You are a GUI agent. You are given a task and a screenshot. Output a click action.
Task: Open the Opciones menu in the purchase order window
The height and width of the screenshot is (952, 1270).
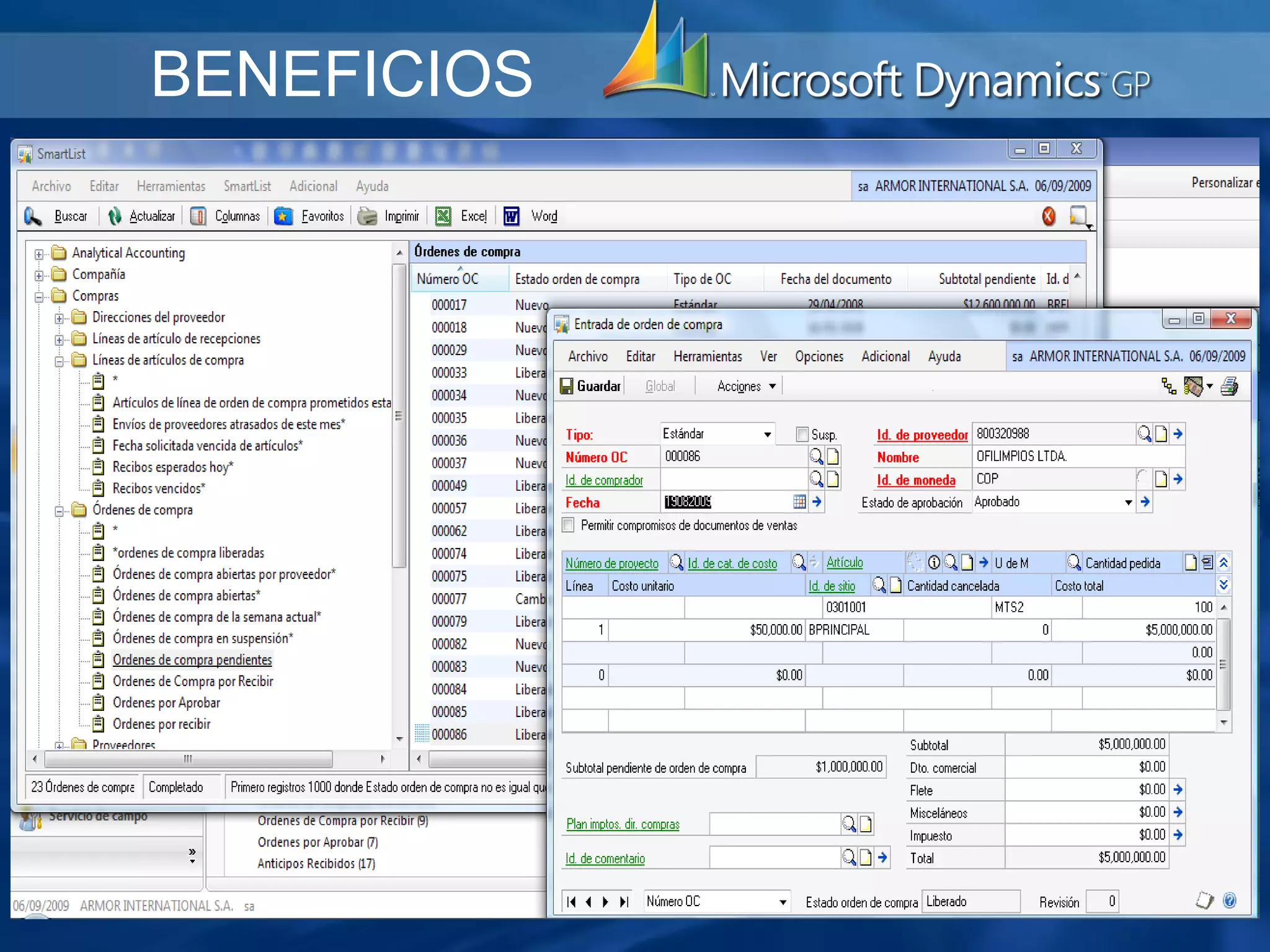(819, 356)
